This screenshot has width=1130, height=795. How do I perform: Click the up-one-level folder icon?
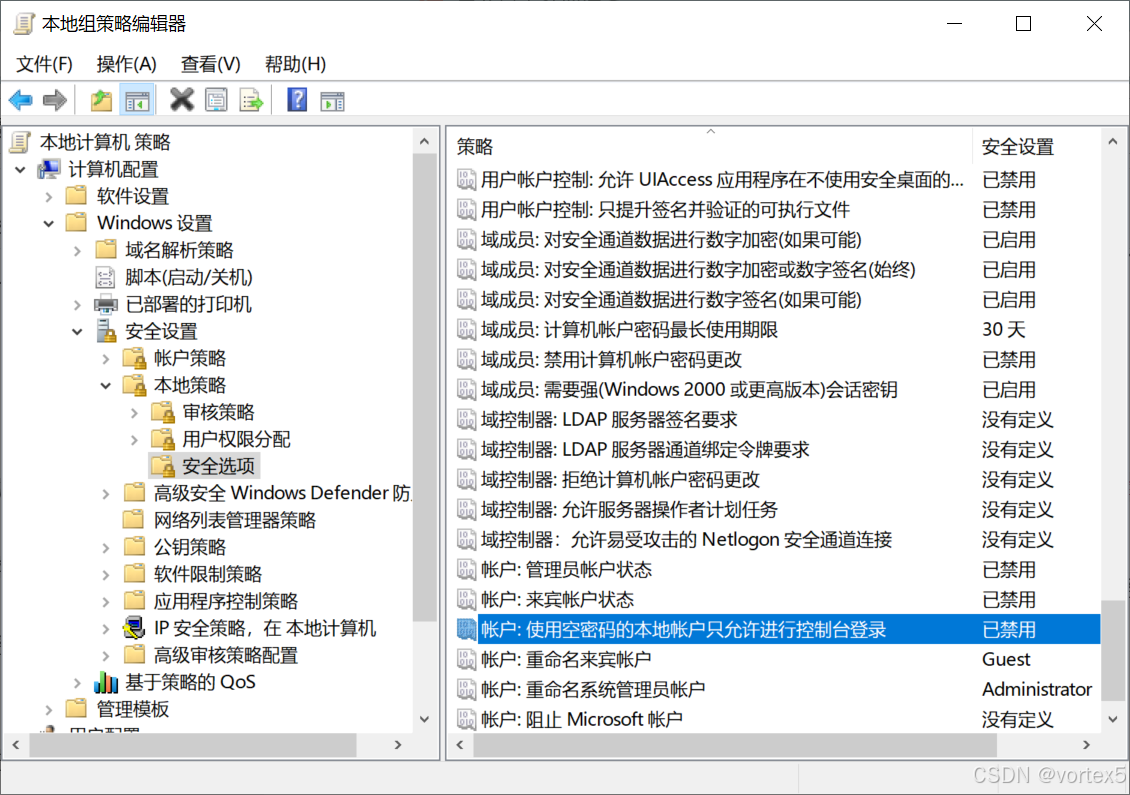(x=101, y=99)
